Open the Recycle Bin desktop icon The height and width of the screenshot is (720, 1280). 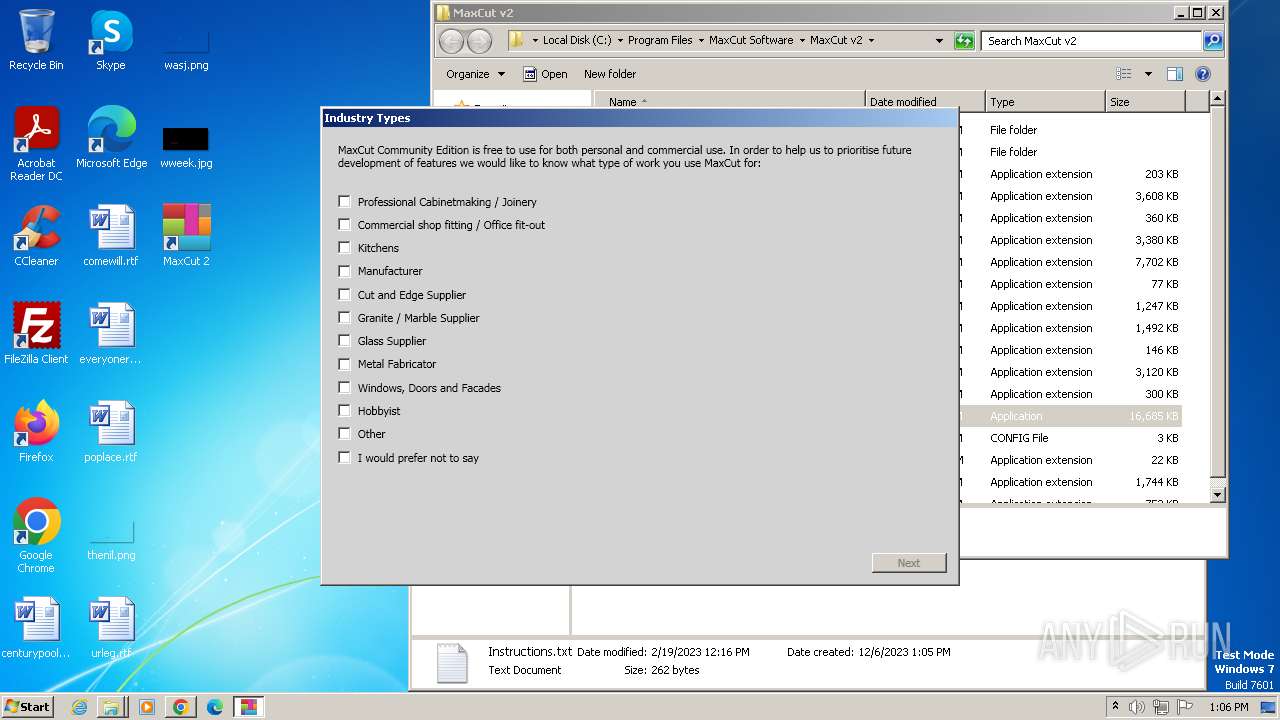[36, 40]
